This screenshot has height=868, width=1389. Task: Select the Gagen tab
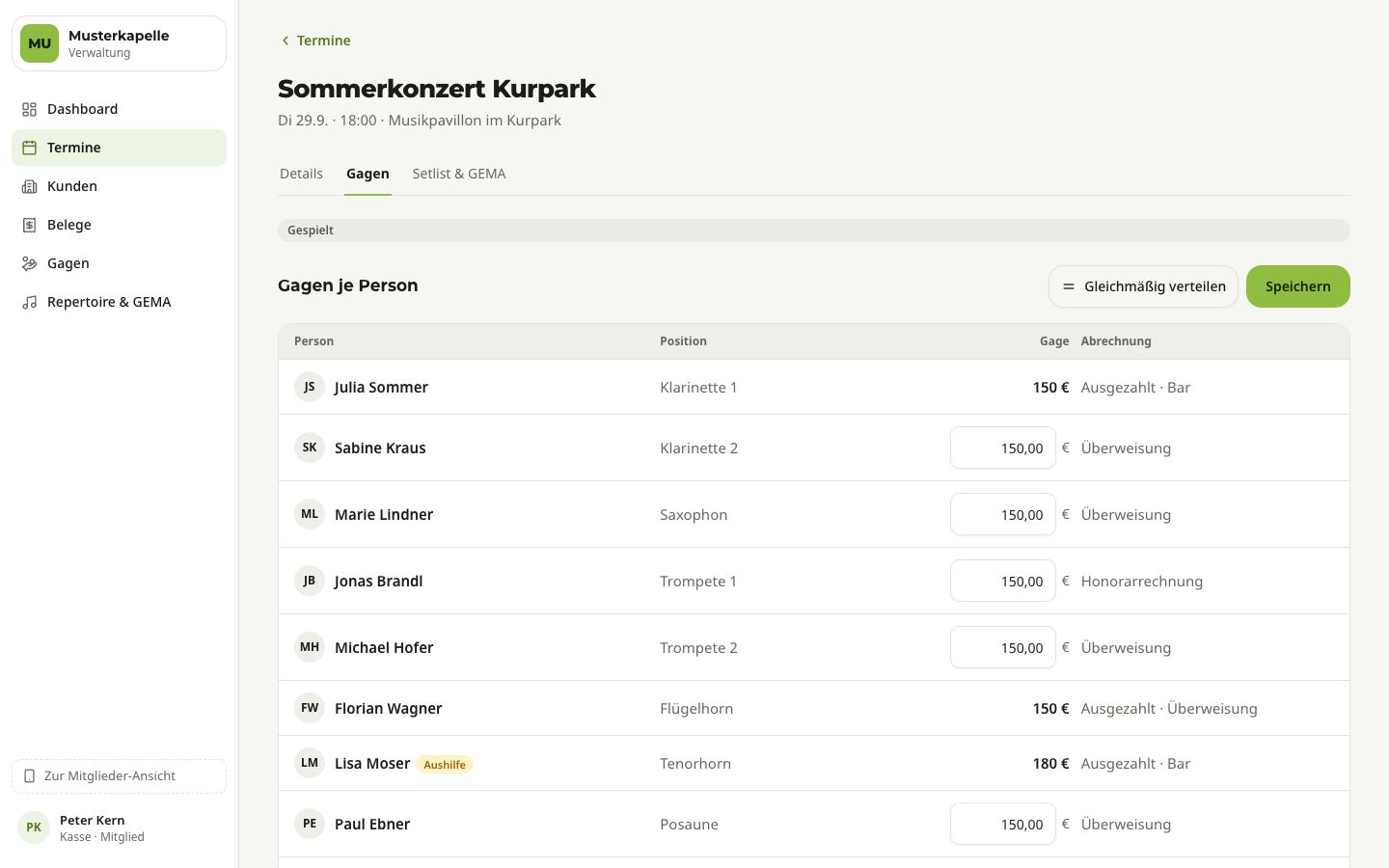pyautogui.click(x=368, y=174)
